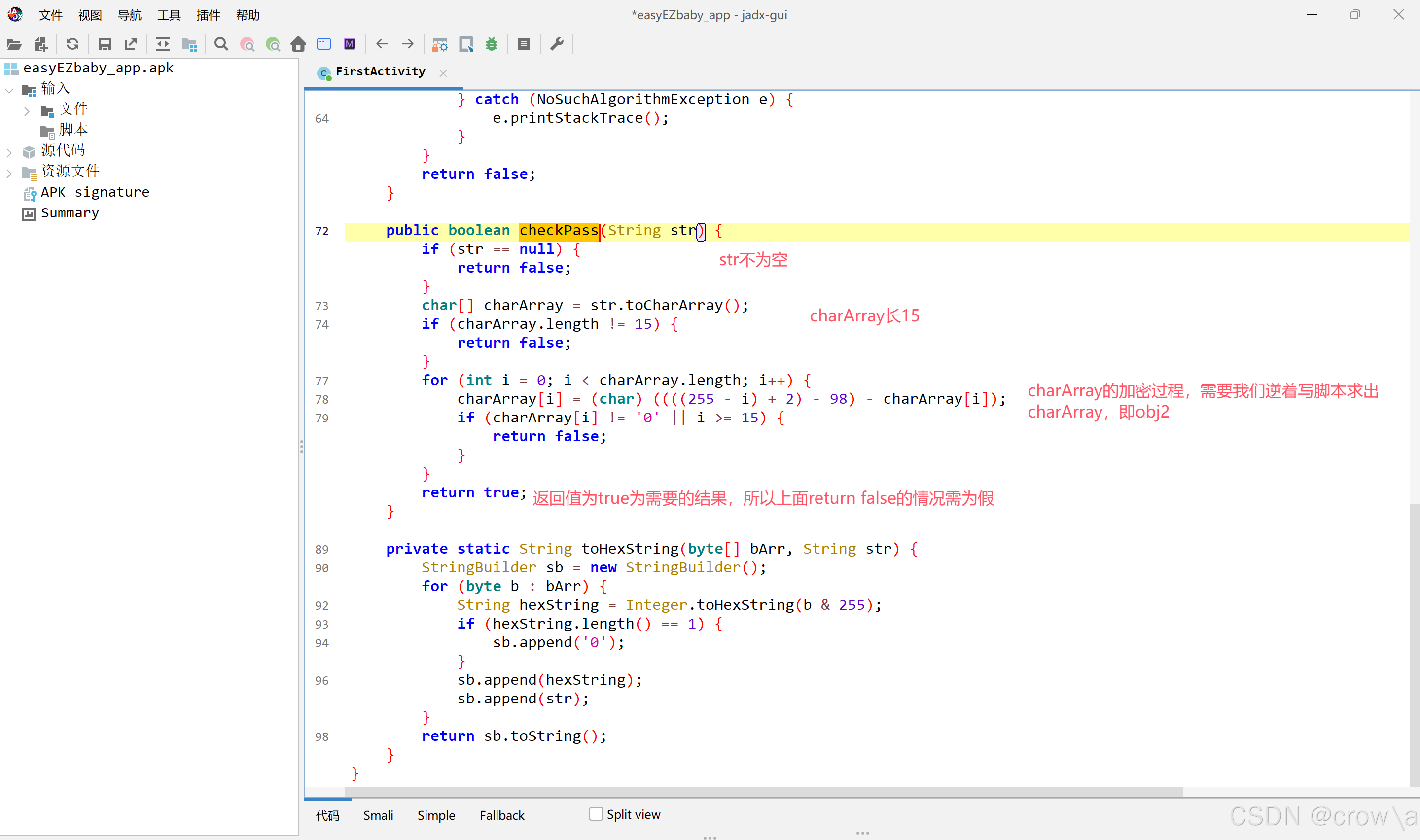Switch to the 代码 view tab
Screen dimensions: 1420x840
pos(328,815)
